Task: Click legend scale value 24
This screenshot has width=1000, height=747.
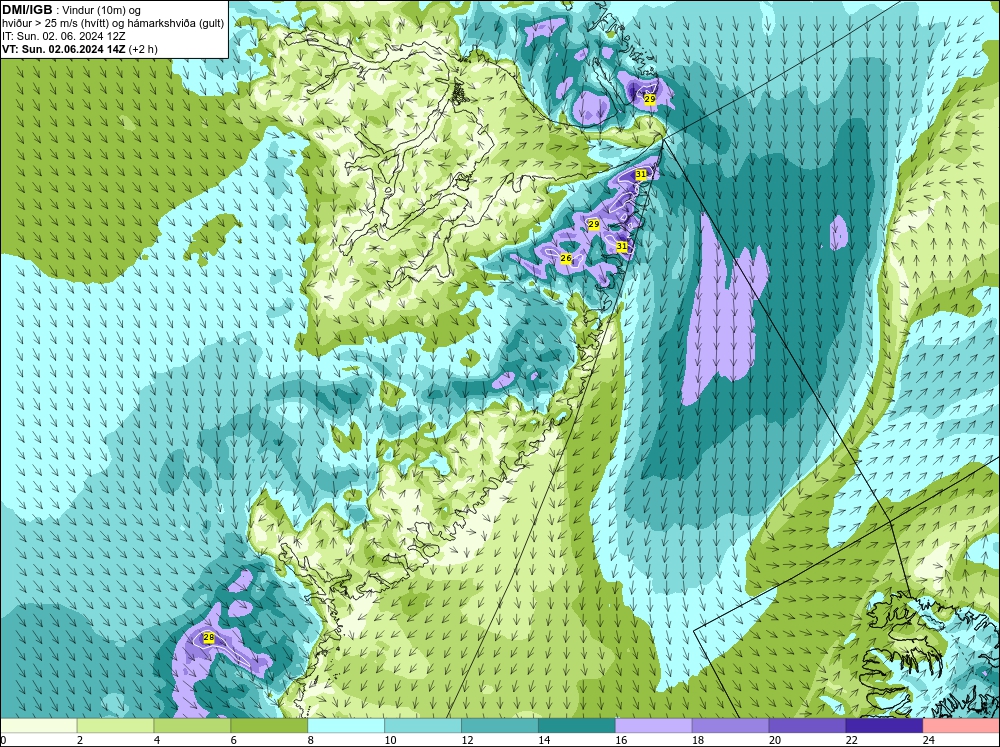Action: click(x=929, y=740)
